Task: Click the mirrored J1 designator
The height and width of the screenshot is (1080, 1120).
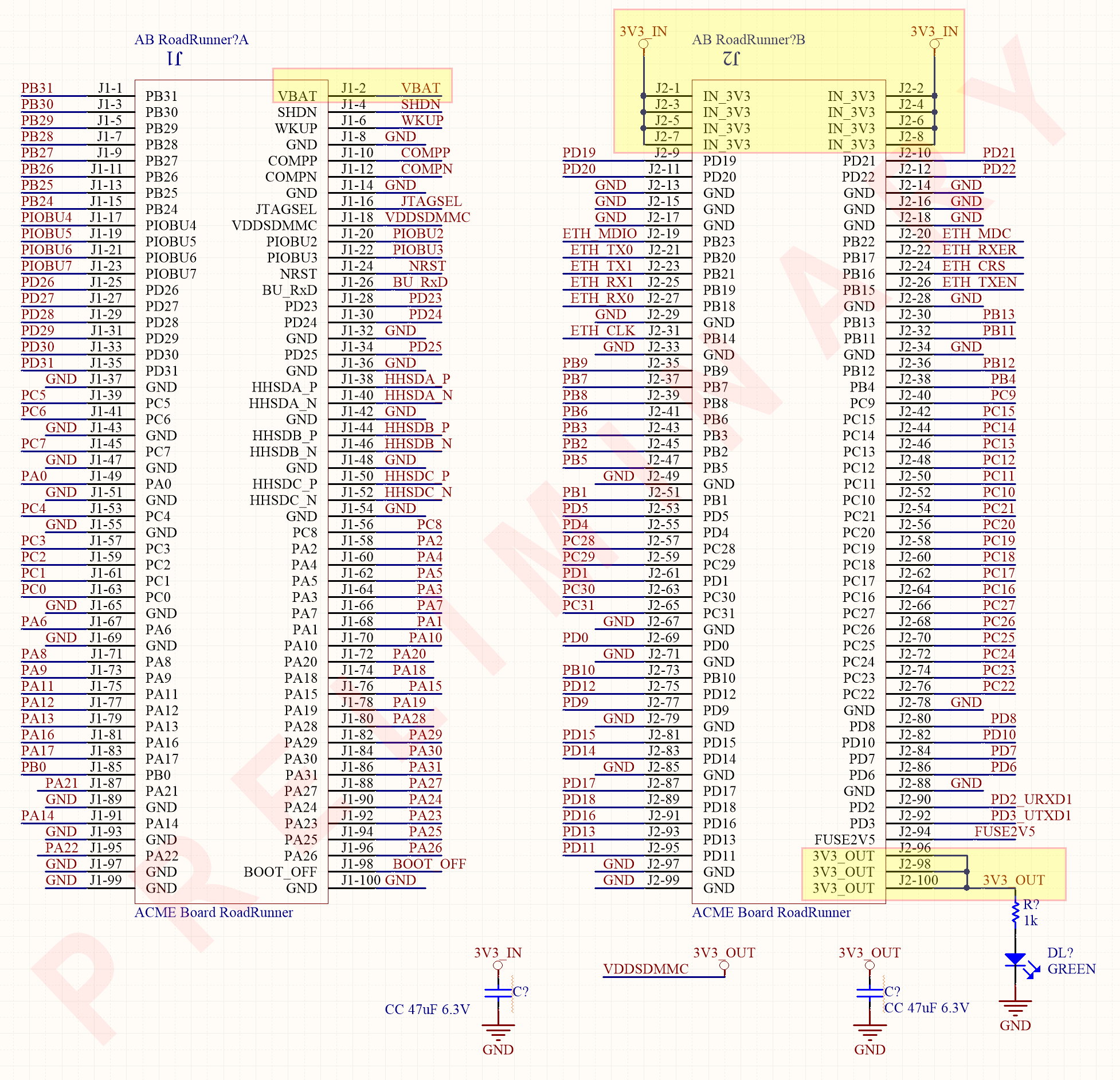Action: click(x=174, y=58)
